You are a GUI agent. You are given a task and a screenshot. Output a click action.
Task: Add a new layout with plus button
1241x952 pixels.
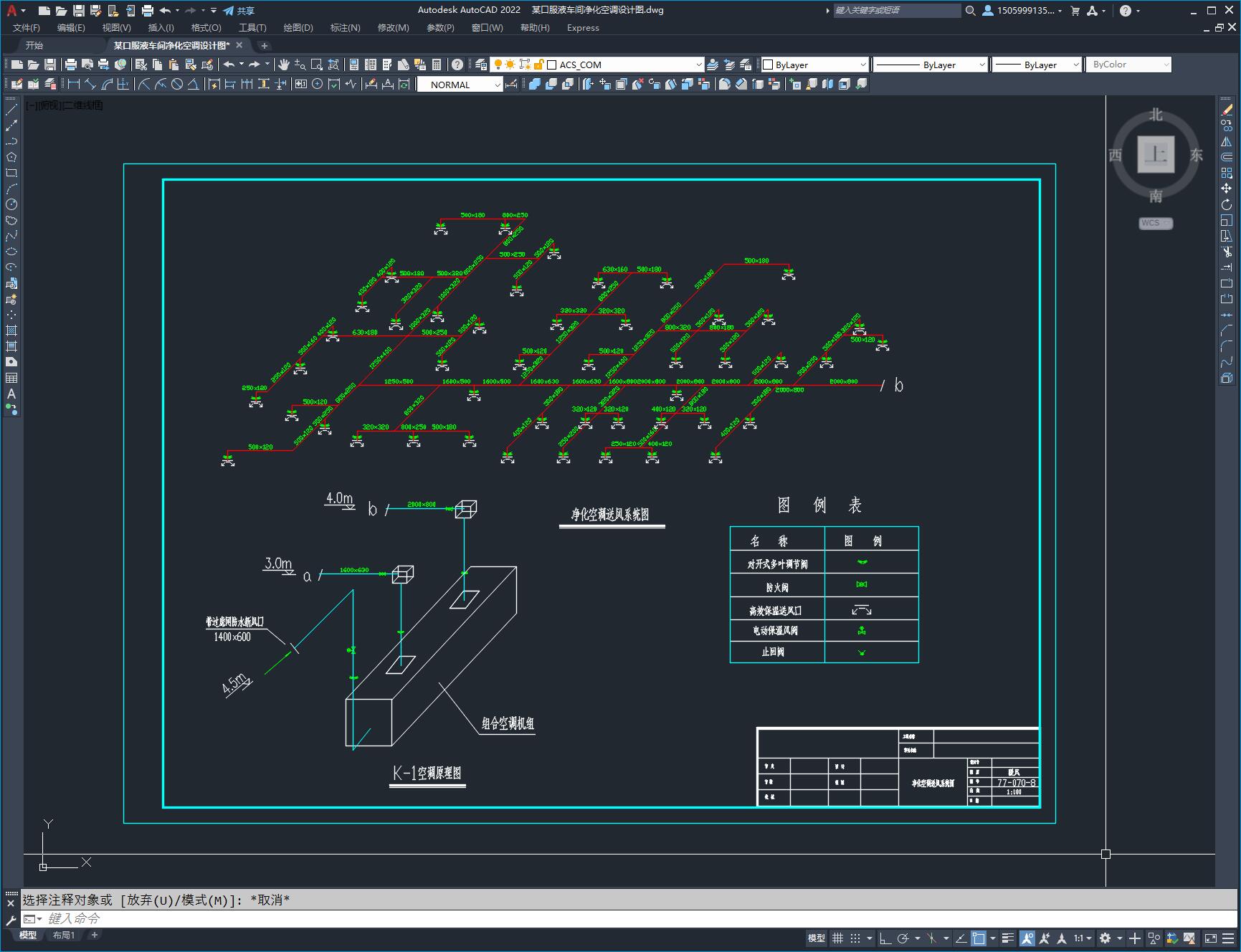tap(94, 935)
